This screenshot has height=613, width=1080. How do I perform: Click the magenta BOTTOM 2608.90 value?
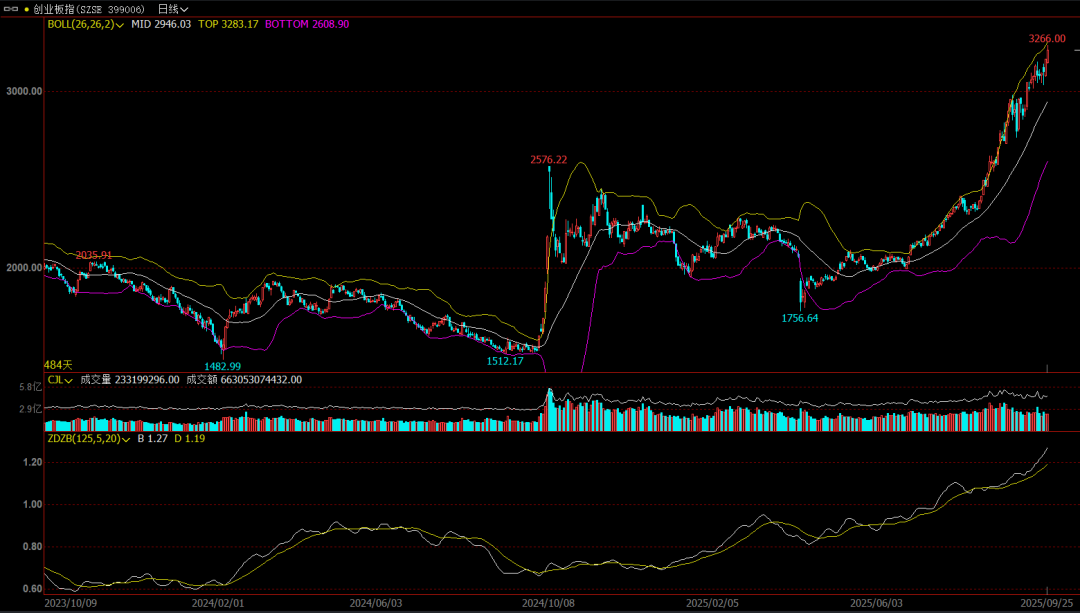pyautogui.click(x=307, y=23)
